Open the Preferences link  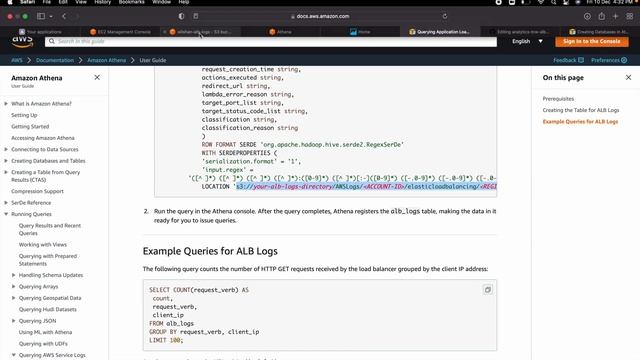609,60
